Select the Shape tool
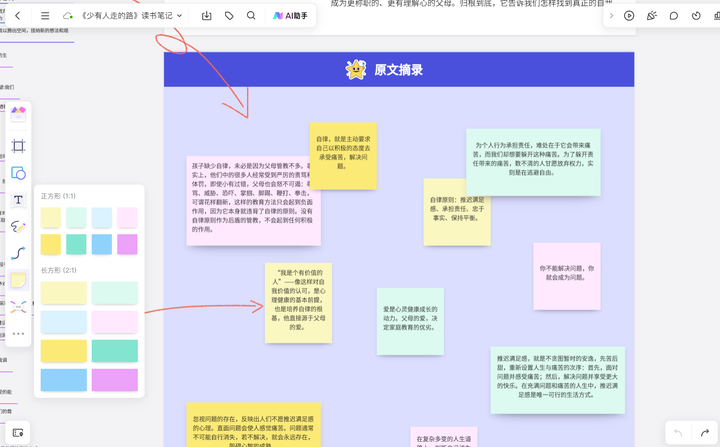 pyautogui.click(x=18, y=173)
